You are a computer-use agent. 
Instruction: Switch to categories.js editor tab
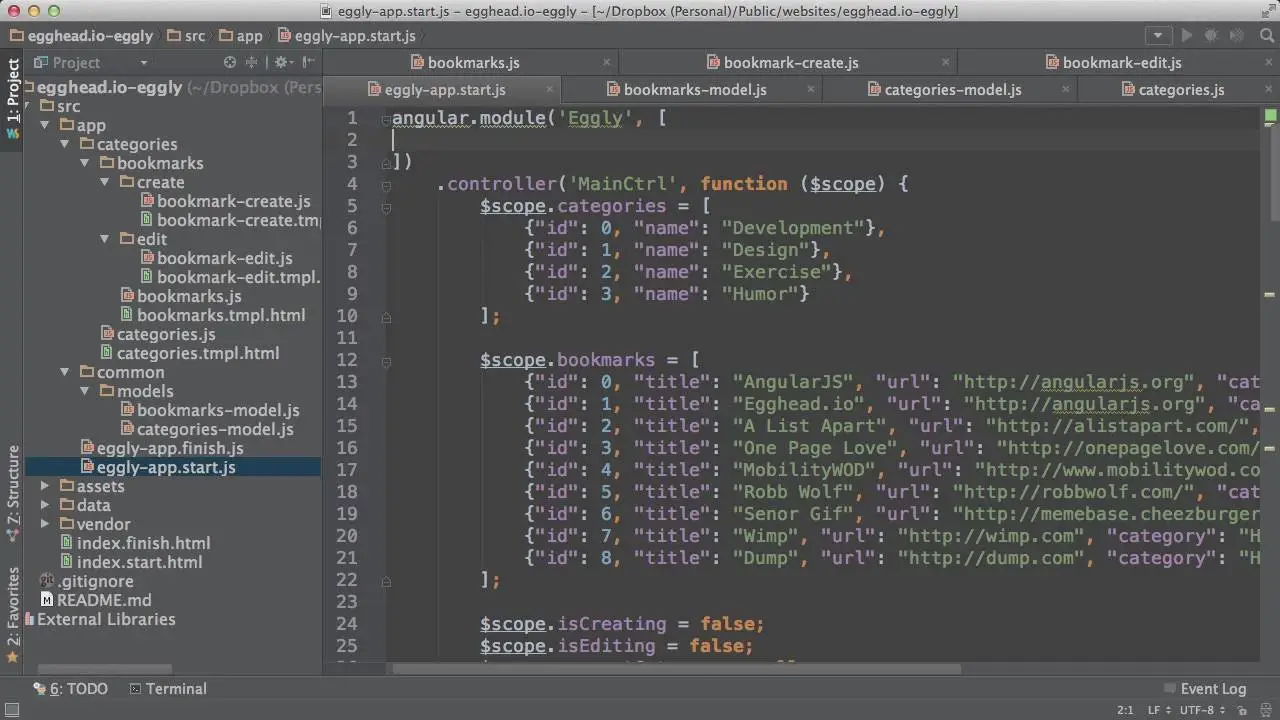pos(1181,89)
